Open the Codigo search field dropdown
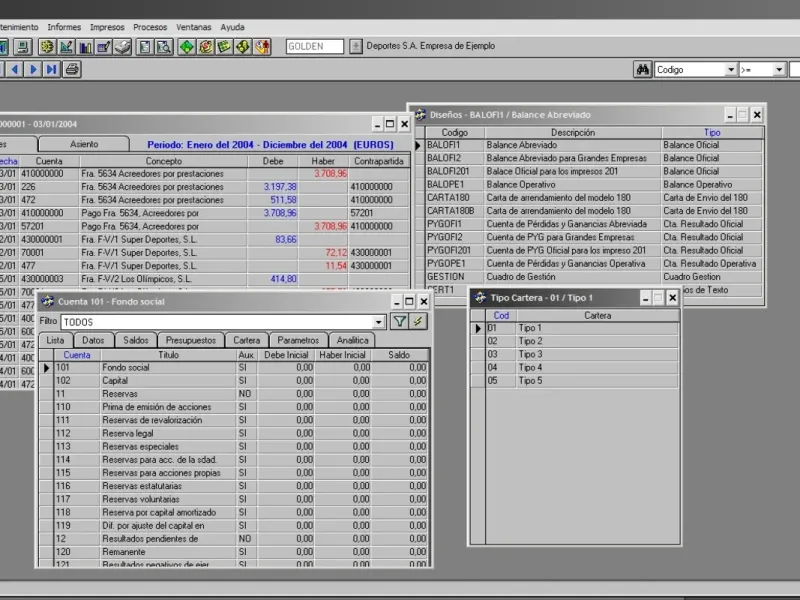Viewport: 800px width, 600px height. [730, 70]
